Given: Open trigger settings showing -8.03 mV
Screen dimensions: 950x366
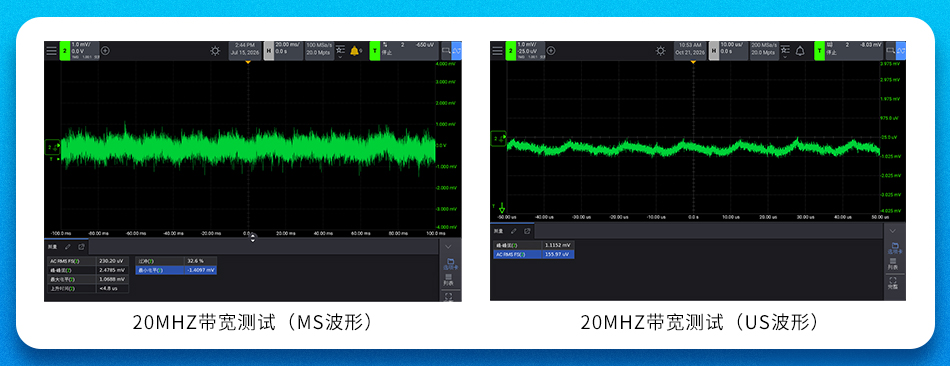Looking at the screenshot, I should (854, 51).
